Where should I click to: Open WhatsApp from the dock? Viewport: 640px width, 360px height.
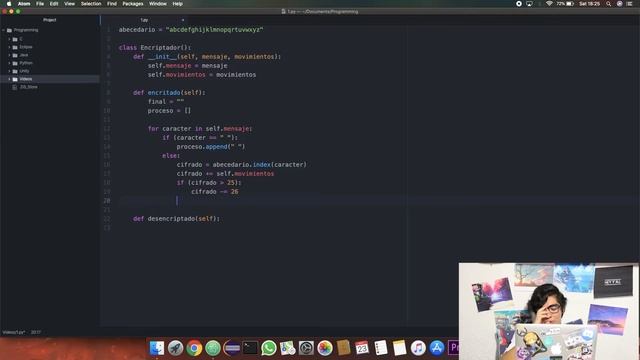click(x=269, y=348)
